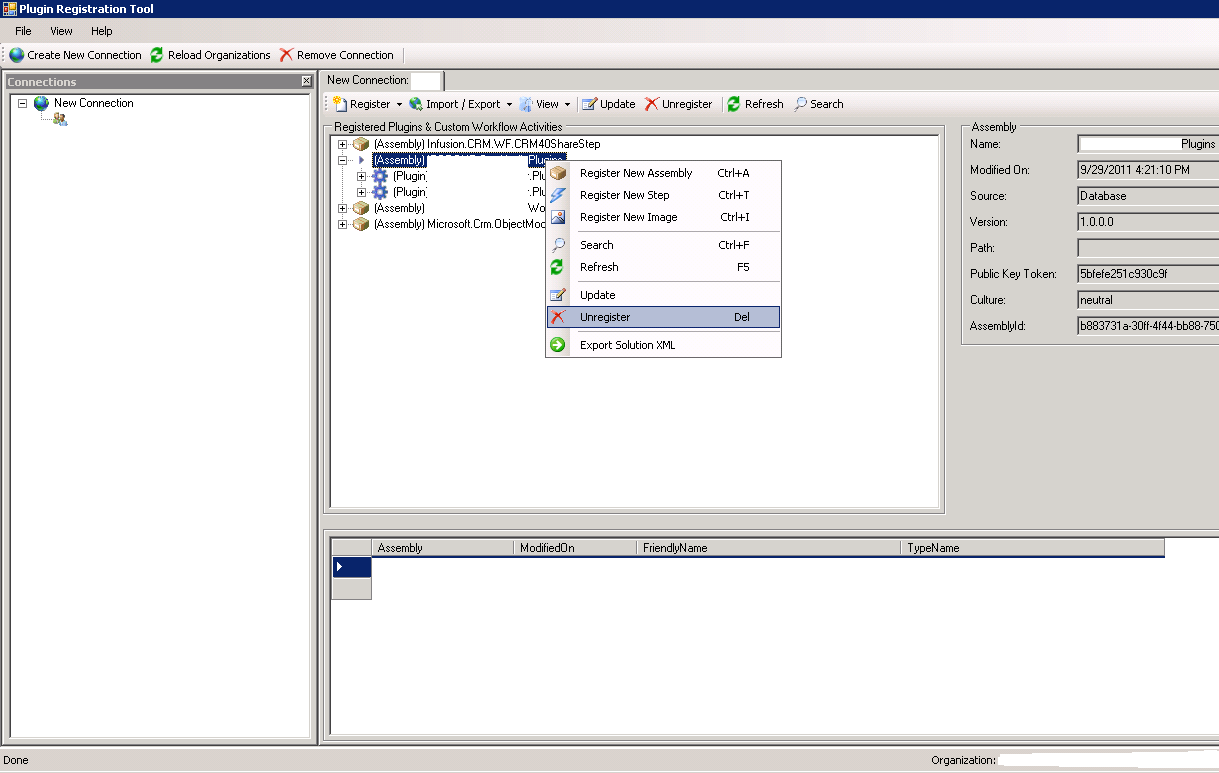Click the Refresh toolbar button

(755, 104)
